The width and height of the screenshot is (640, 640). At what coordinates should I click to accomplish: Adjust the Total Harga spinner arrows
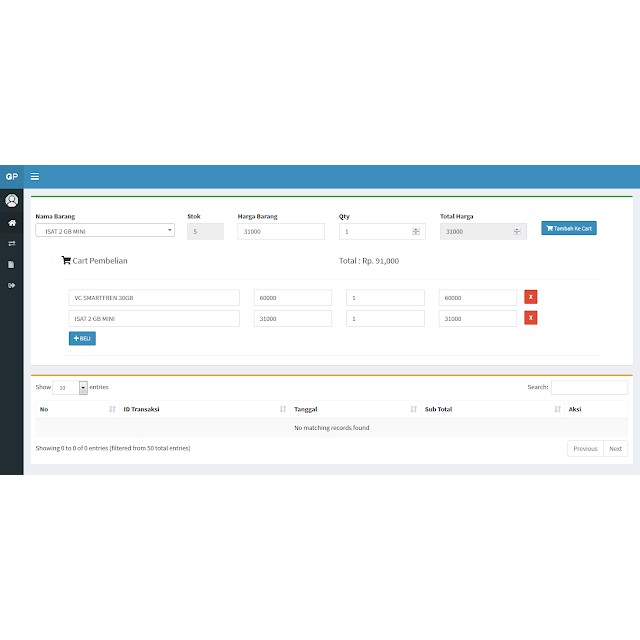pyautogui.click(x=517, y=231)
